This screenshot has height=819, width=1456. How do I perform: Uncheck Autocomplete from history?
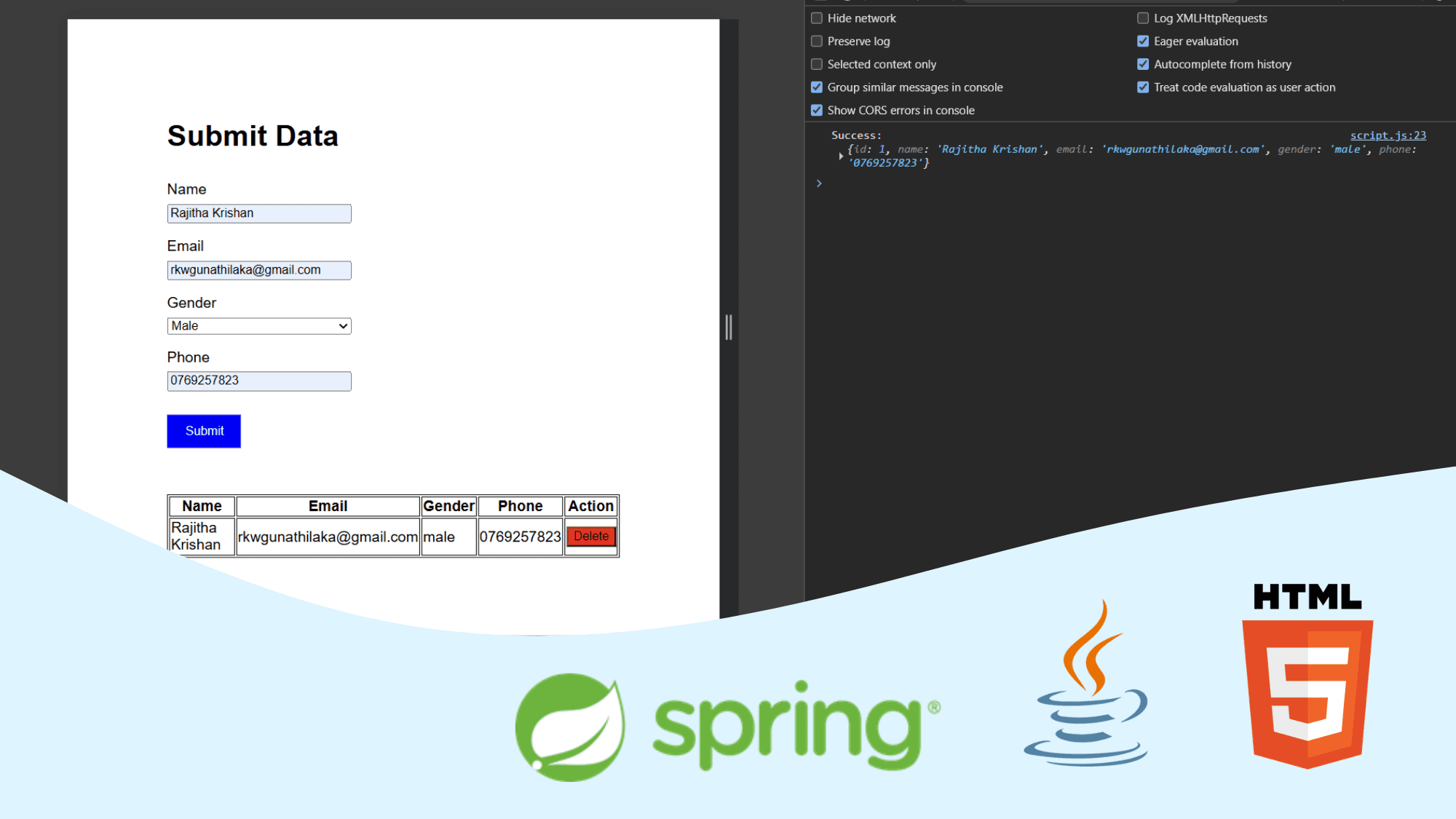[x=1143, y=64]
